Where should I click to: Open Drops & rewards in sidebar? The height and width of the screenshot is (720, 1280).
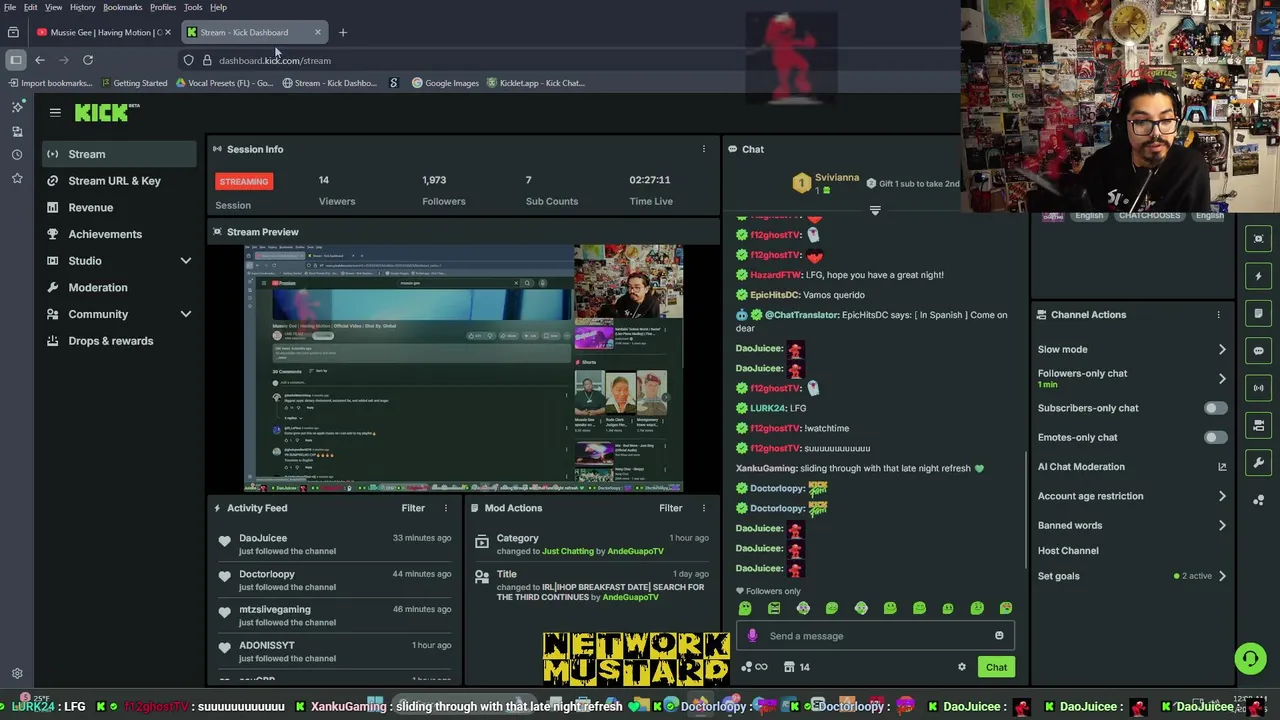[x=119, y=341]
